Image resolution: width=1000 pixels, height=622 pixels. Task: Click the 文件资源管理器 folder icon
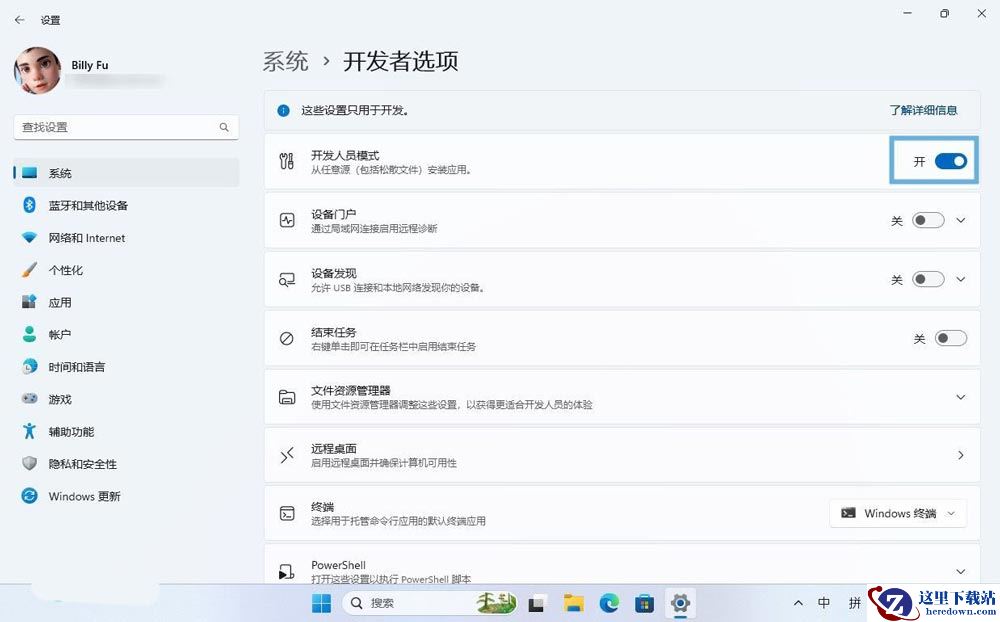click(x=287, y=397)
